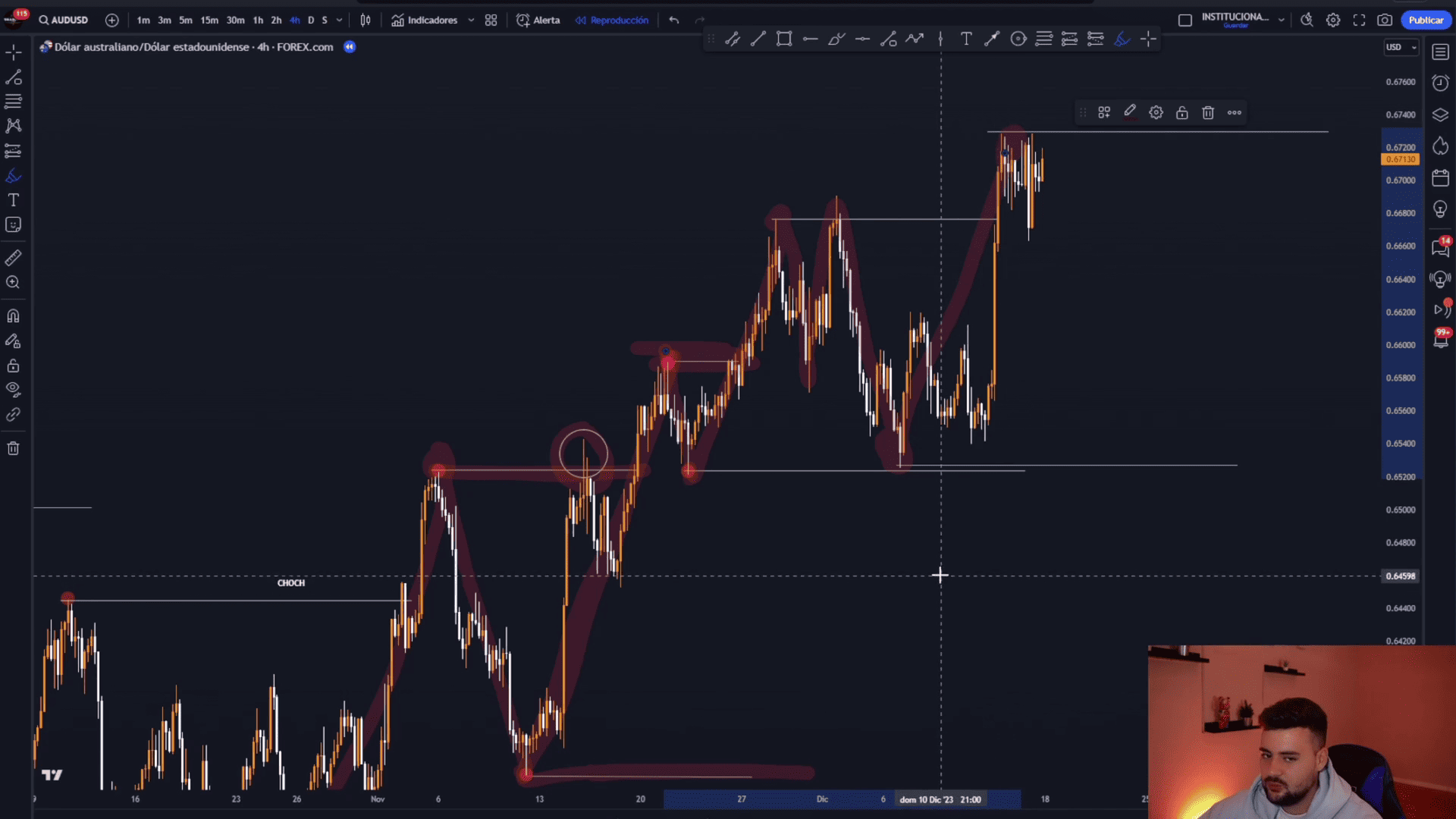Viewport: 1456px width, 819px height.
Task: Open the quick search icon in top bar
Action: 1307,20
